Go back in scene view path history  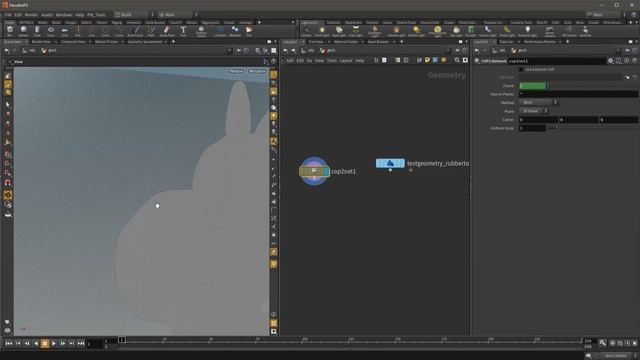pos(7,51)
